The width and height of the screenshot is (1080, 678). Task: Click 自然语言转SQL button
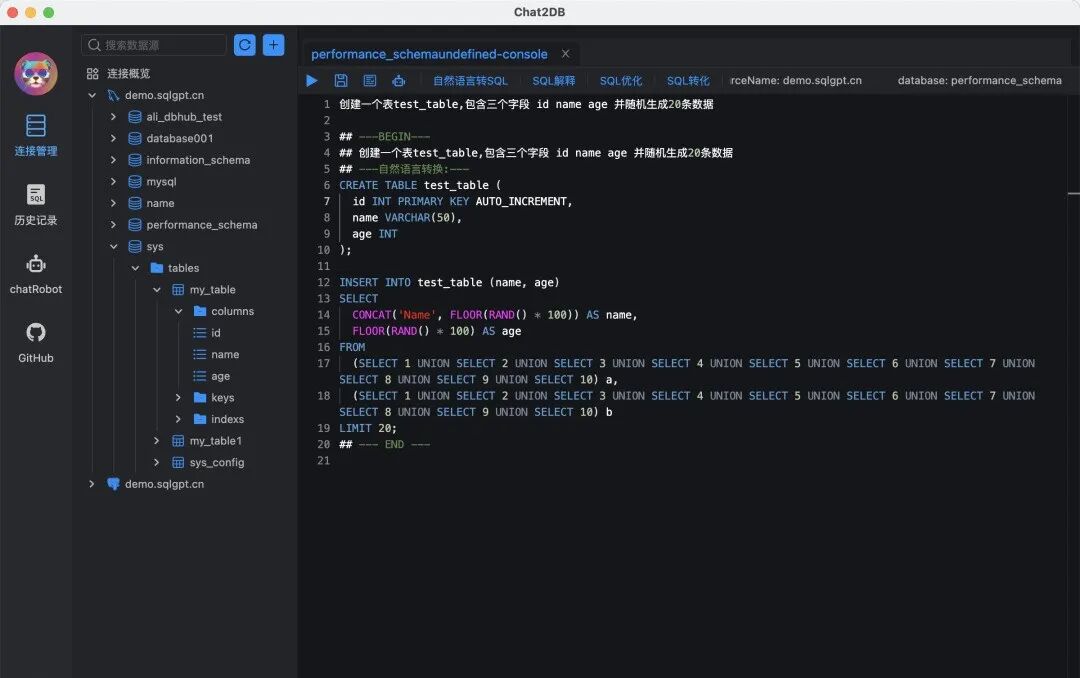[470, 81]
